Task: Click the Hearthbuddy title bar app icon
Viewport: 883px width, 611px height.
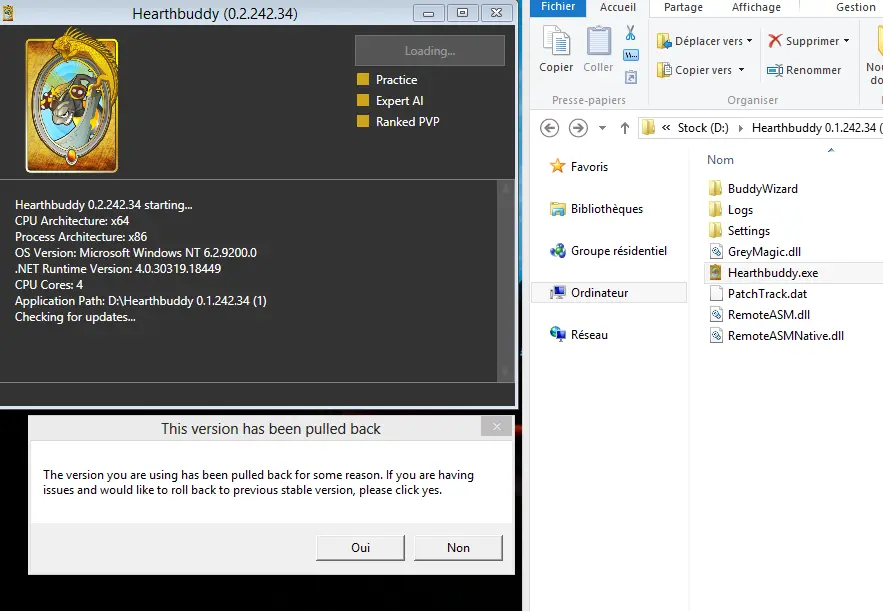Action: point(8,13)
